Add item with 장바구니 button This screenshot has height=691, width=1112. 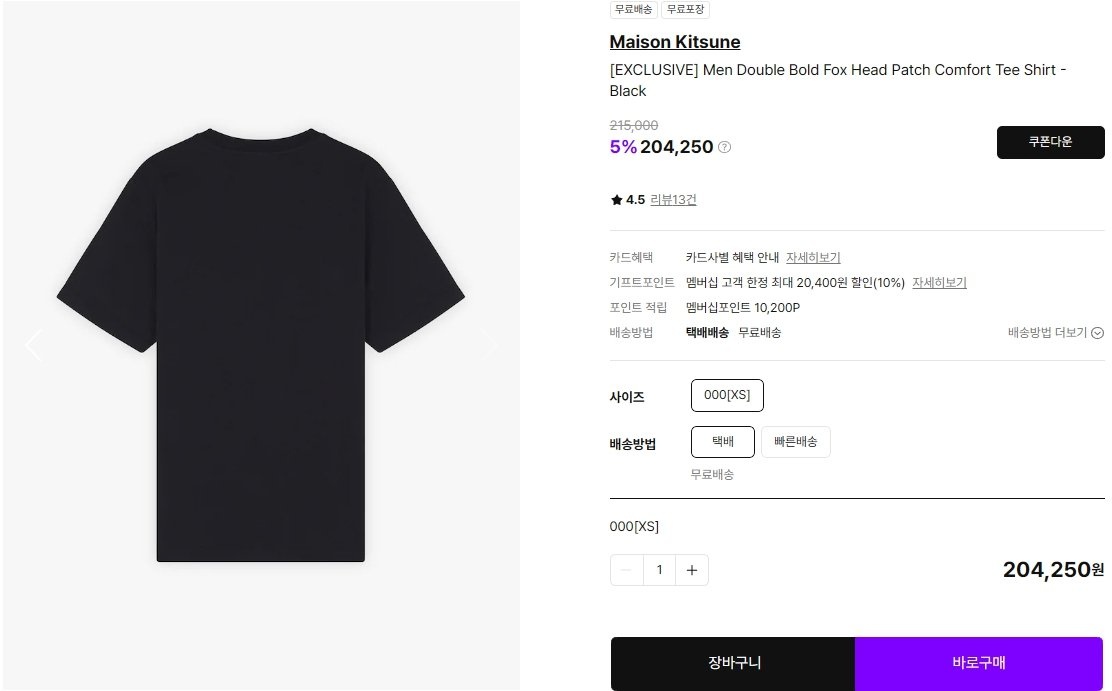733,663
